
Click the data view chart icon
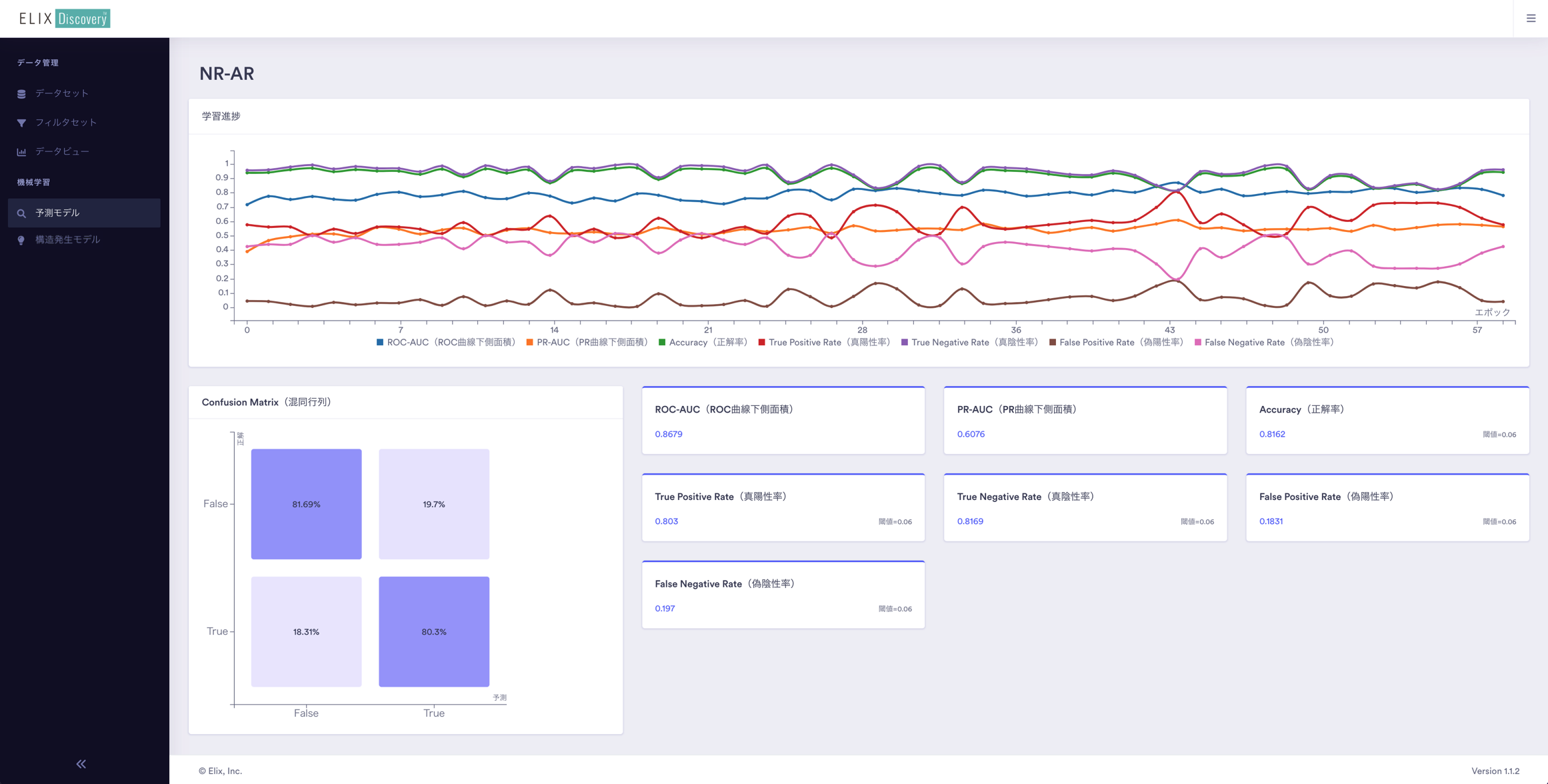[21, 152]
